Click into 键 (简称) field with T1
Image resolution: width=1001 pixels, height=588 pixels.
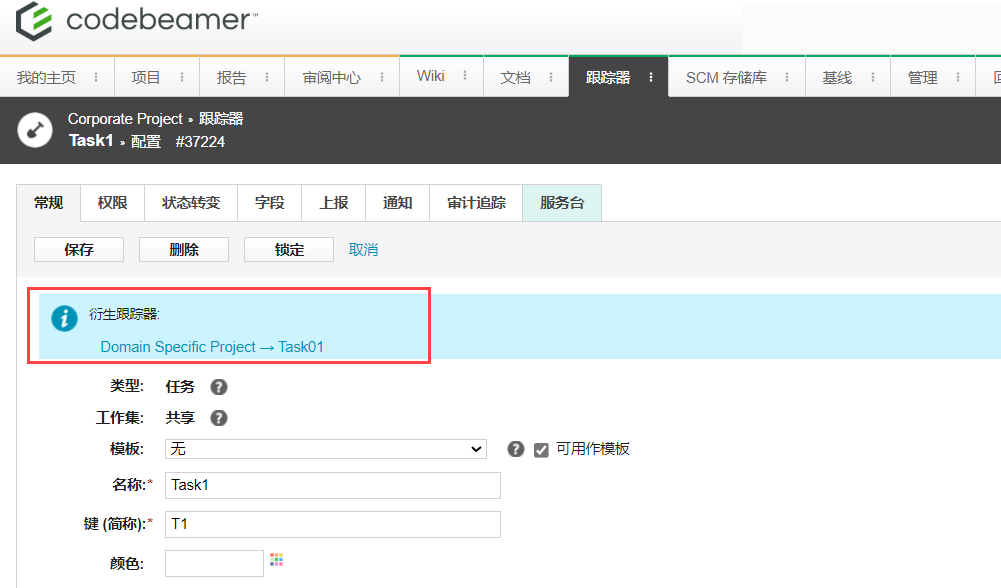tap(333, 524)
